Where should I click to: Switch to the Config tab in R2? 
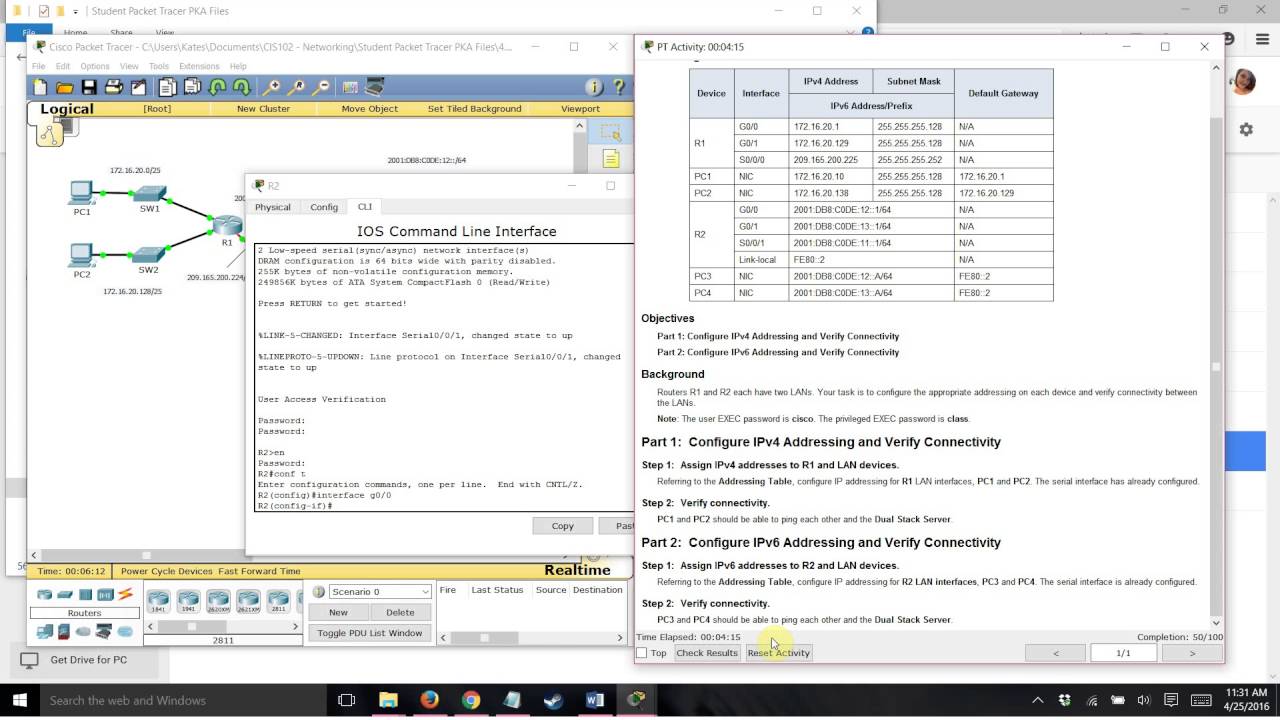324,207
